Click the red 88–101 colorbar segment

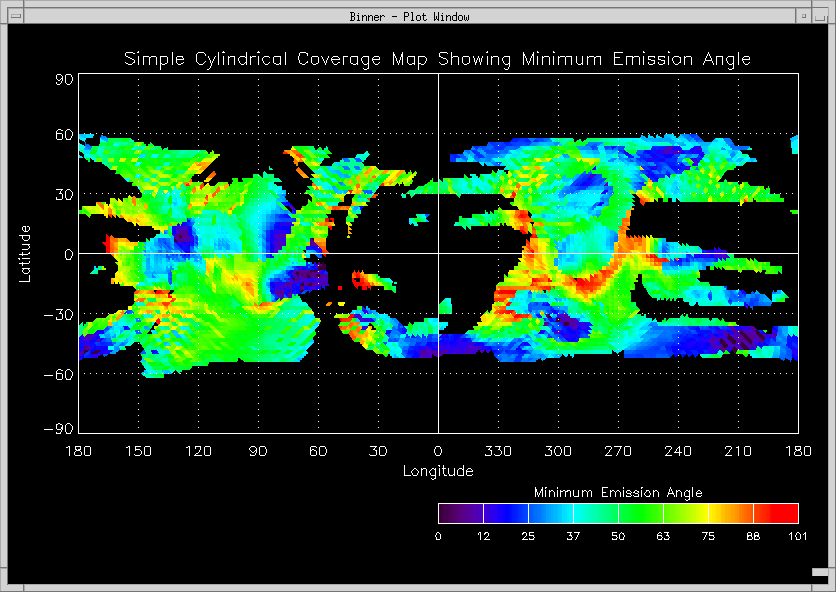(776, 514)
